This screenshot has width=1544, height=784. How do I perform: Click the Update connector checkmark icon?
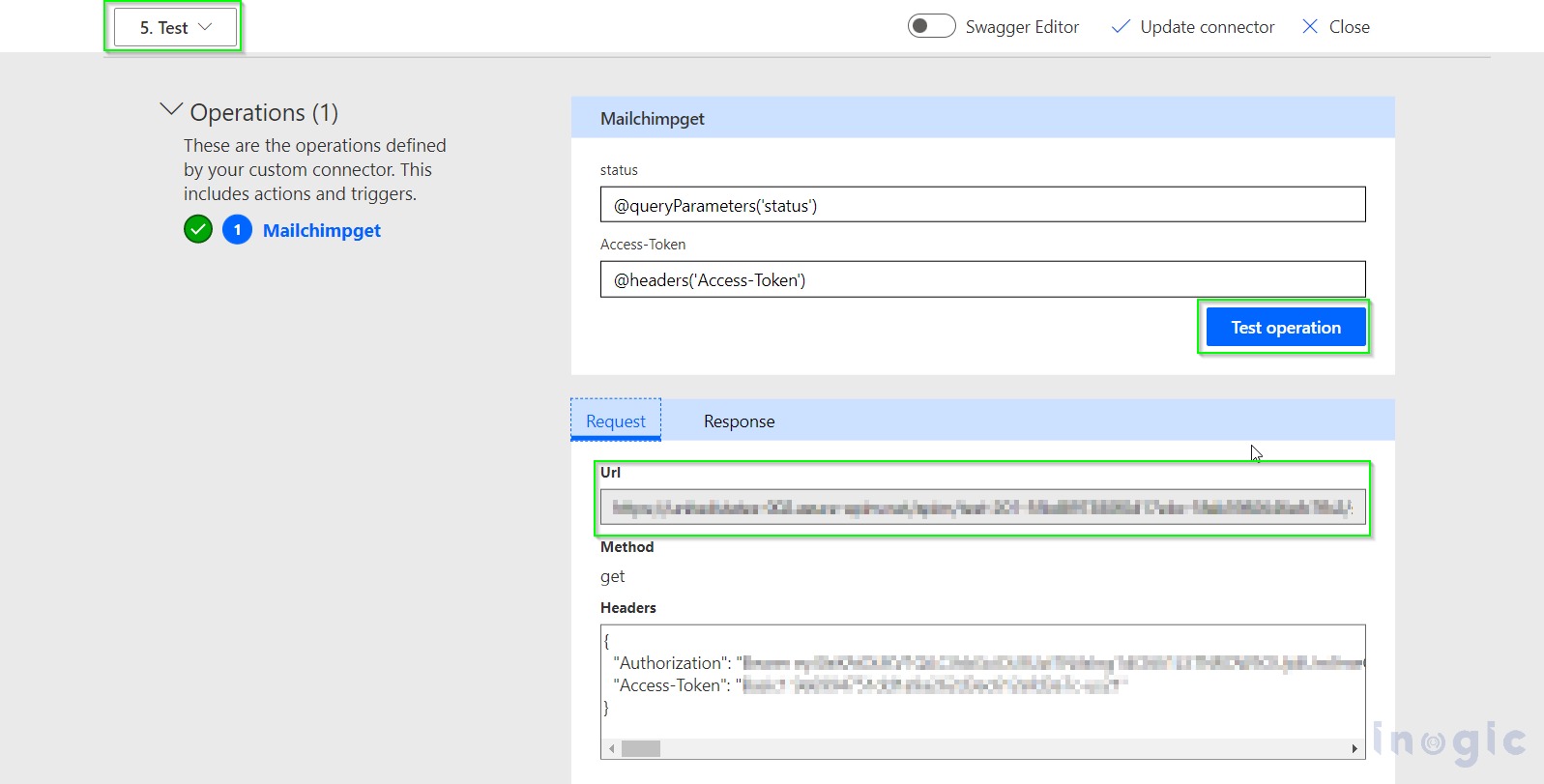tap(1121, 27)
